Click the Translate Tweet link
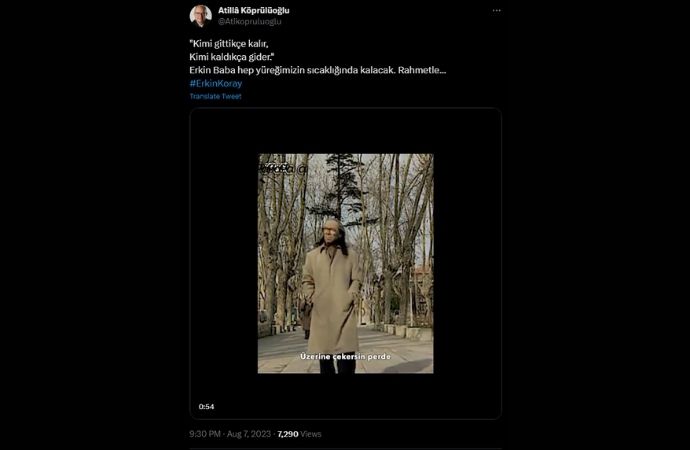This screenshot has width=690, height=450. click(x=215, y=96)
